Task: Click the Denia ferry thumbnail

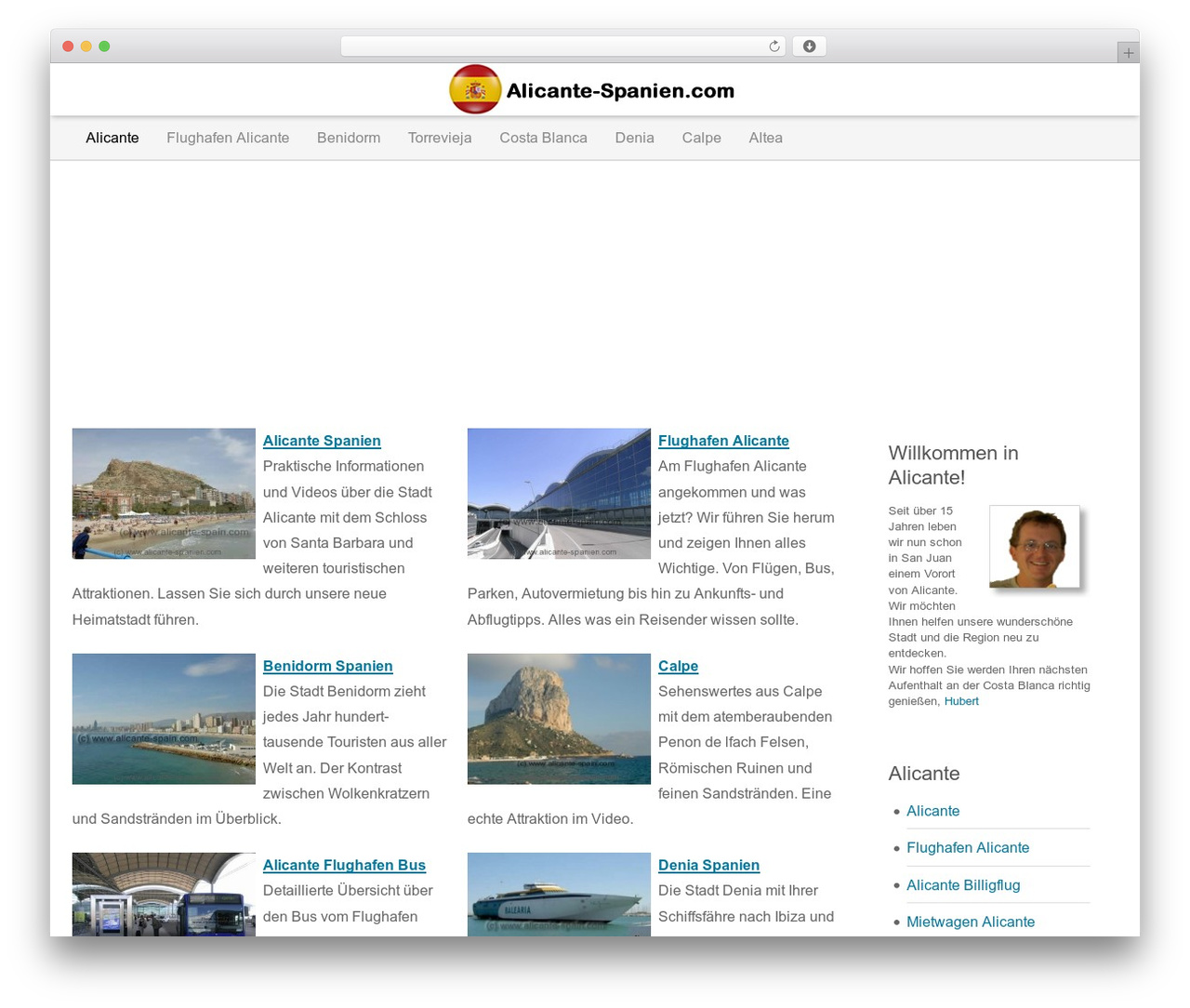Action: 559,894
